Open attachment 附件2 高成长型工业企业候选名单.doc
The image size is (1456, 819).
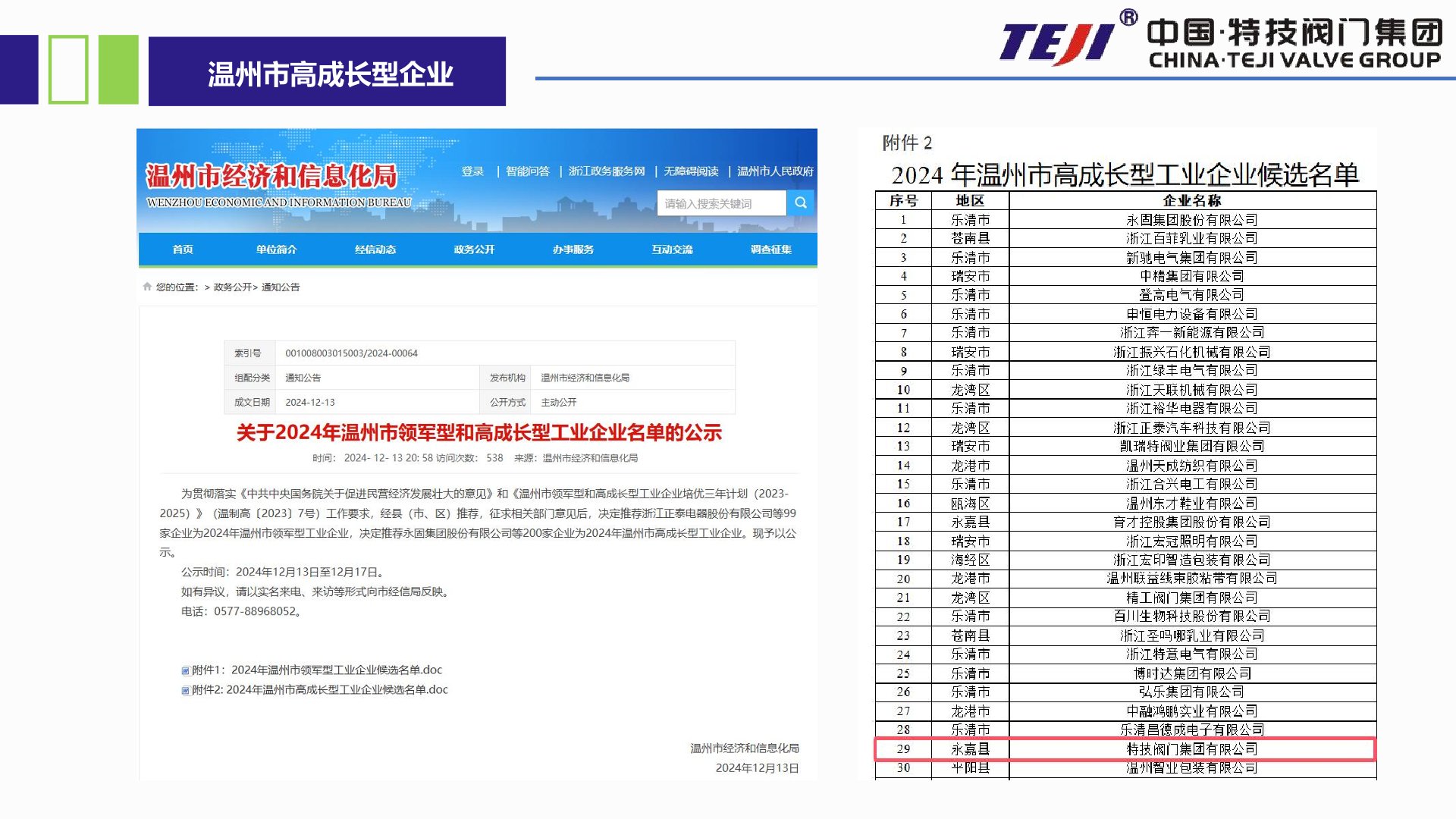(x=320, y=690)
